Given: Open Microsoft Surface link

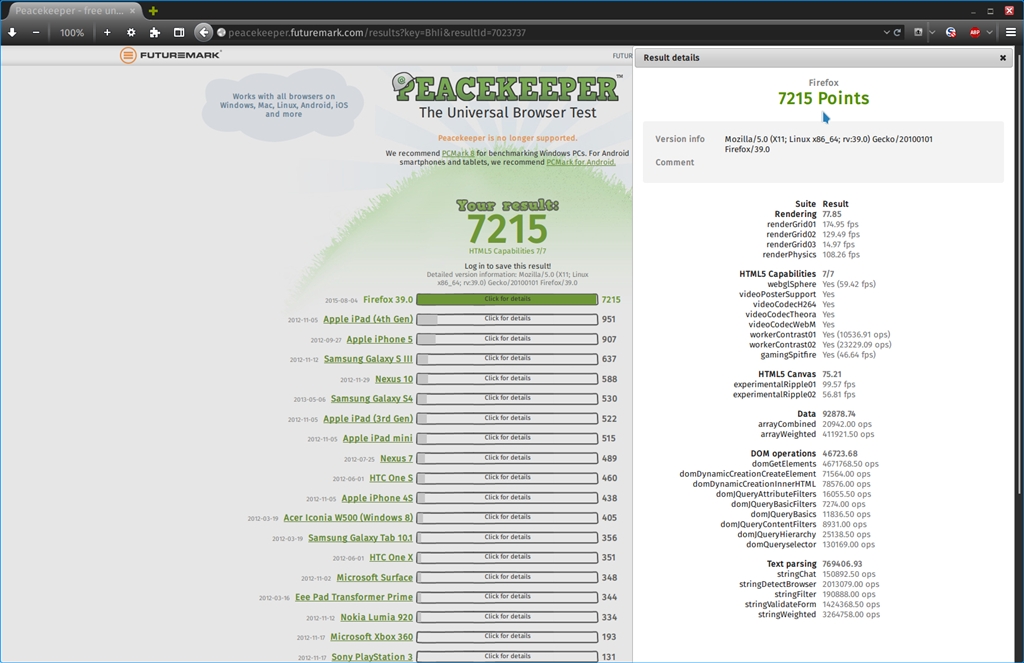Looking at the screenshot, I should pos(375,577).
